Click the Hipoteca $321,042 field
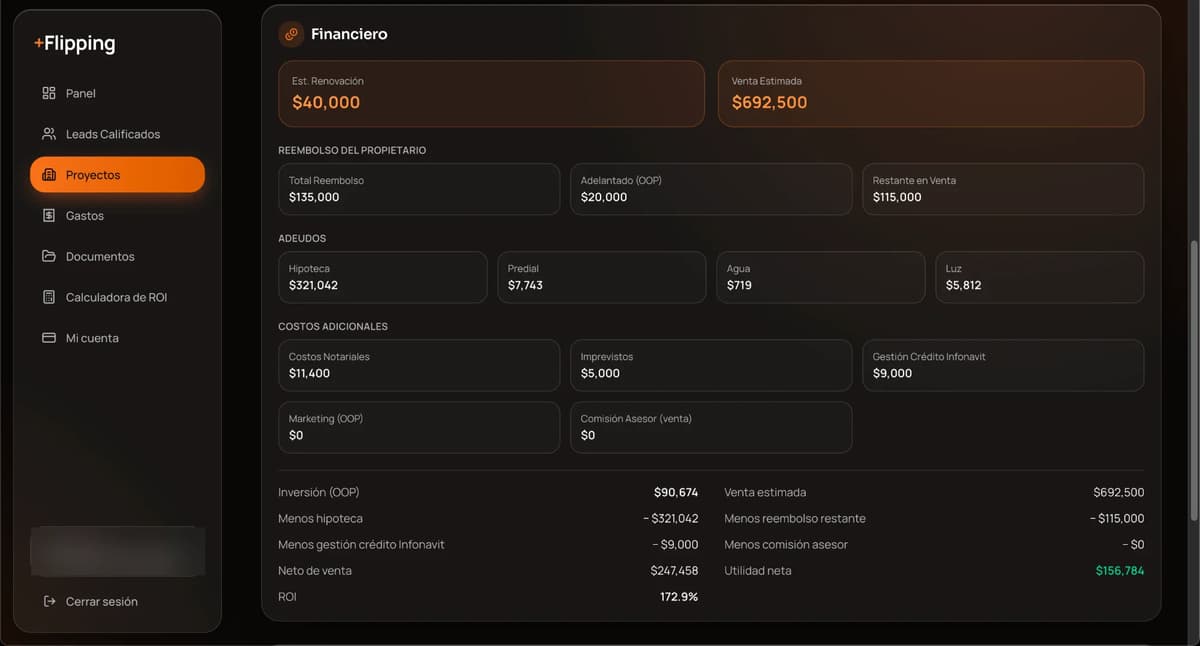 (x=383, y=277)
